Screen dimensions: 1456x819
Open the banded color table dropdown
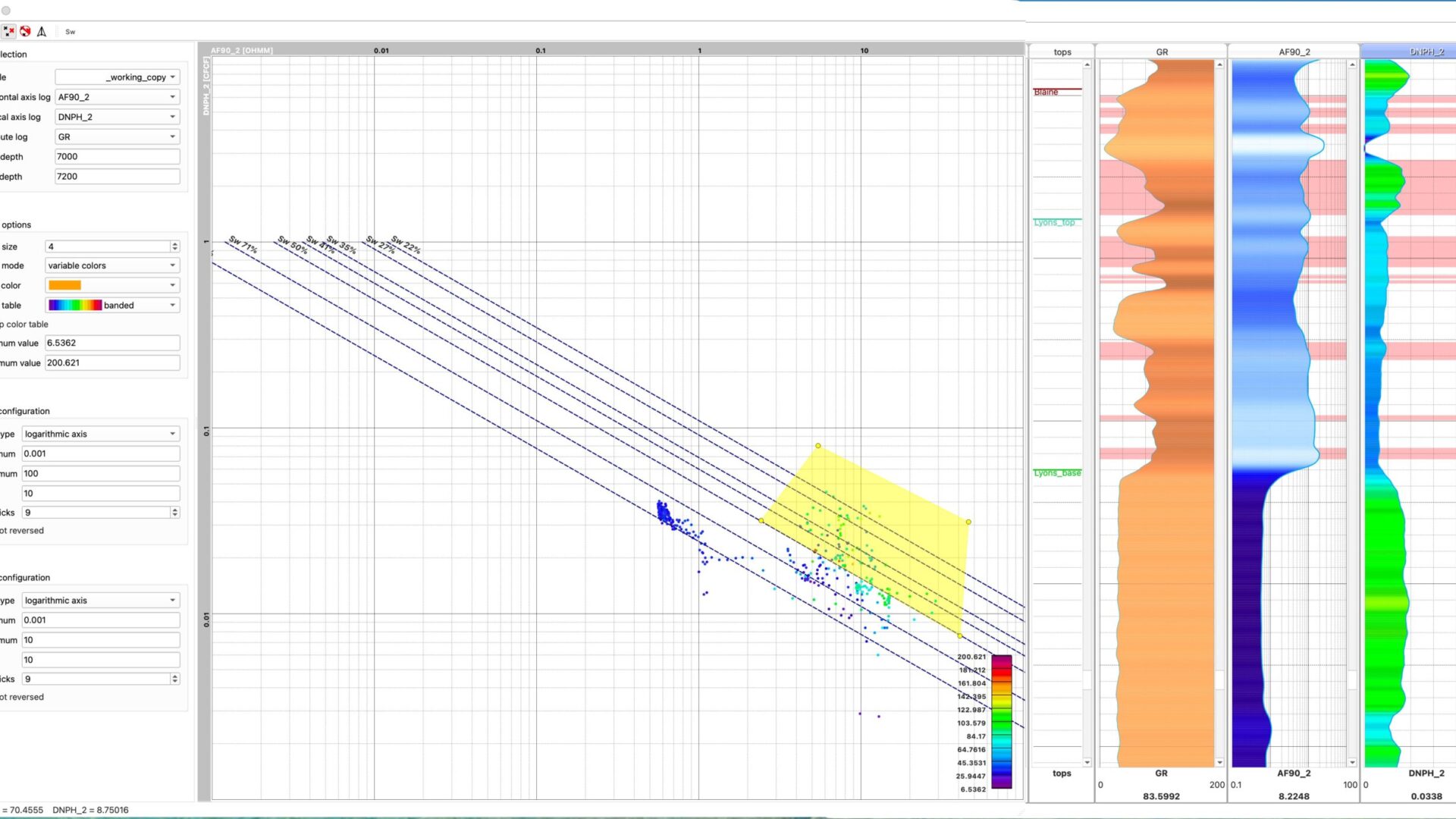111,305
